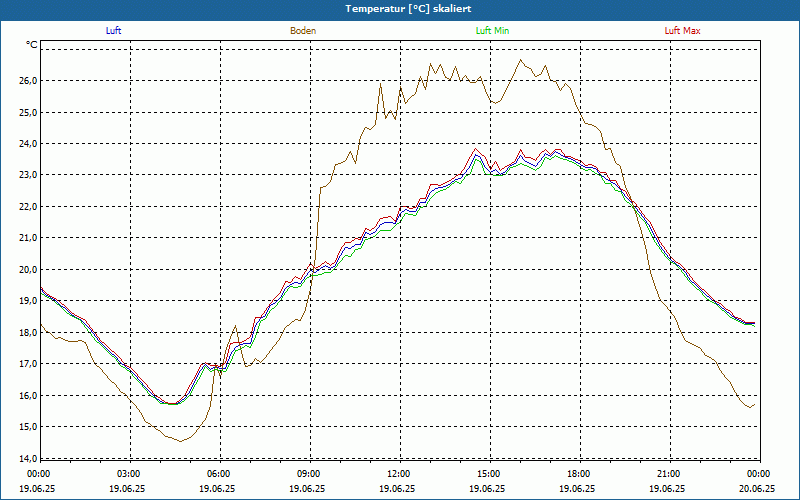Click the 23,0 y-axis value

click(29, 175)
